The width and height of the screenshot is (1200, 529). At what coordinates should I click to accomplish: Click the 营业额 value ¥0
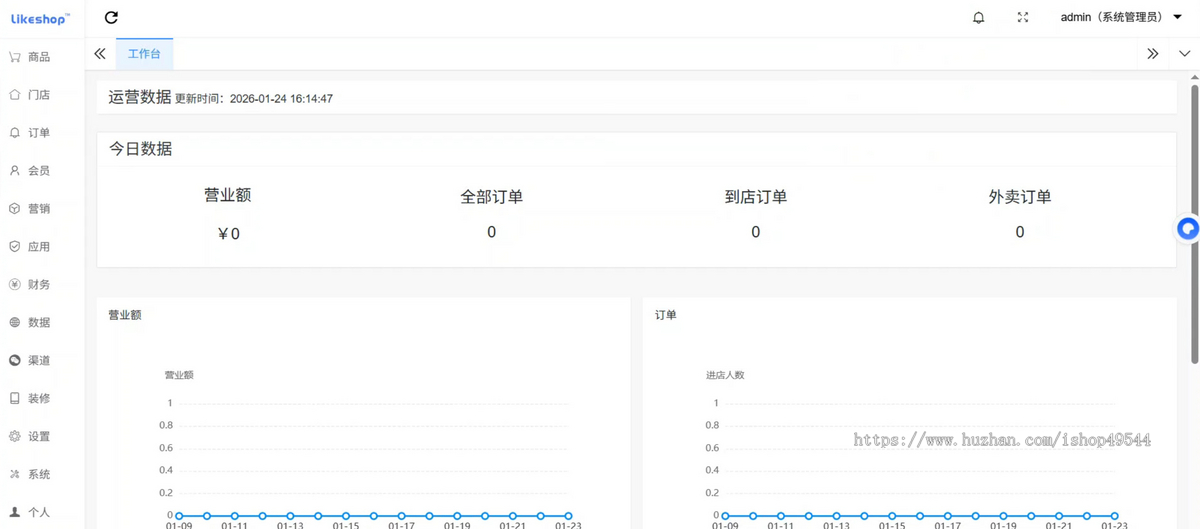pos(228,234)
